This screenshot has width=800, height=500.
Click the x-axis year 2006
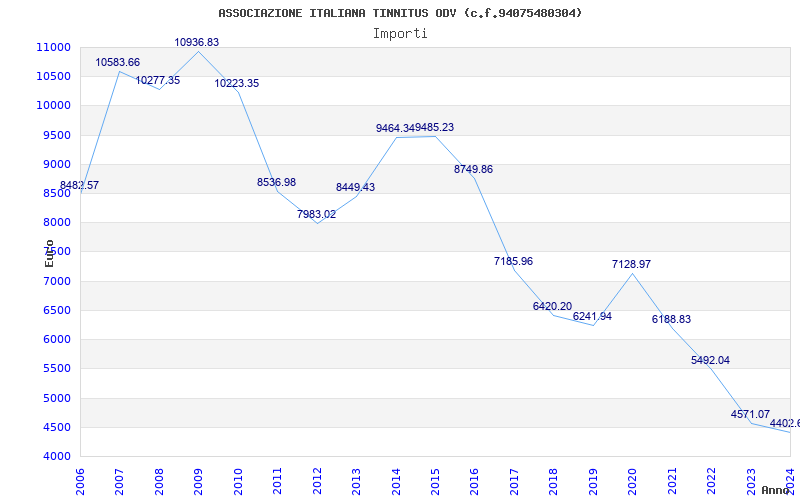point(80,482)
